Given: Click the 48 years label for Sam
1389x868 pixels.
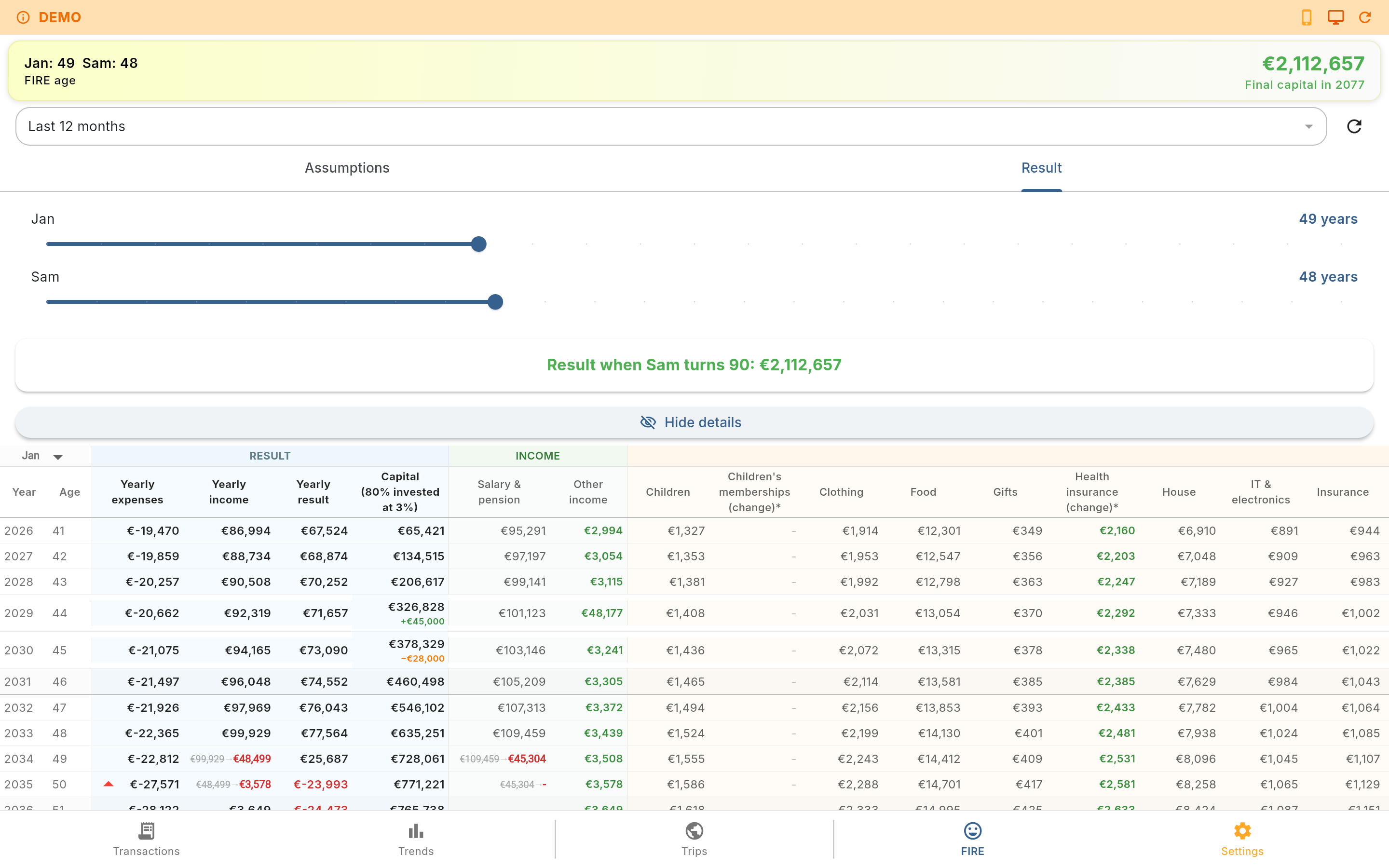Looking at the screenshot, I should (x=1328, y=277).
